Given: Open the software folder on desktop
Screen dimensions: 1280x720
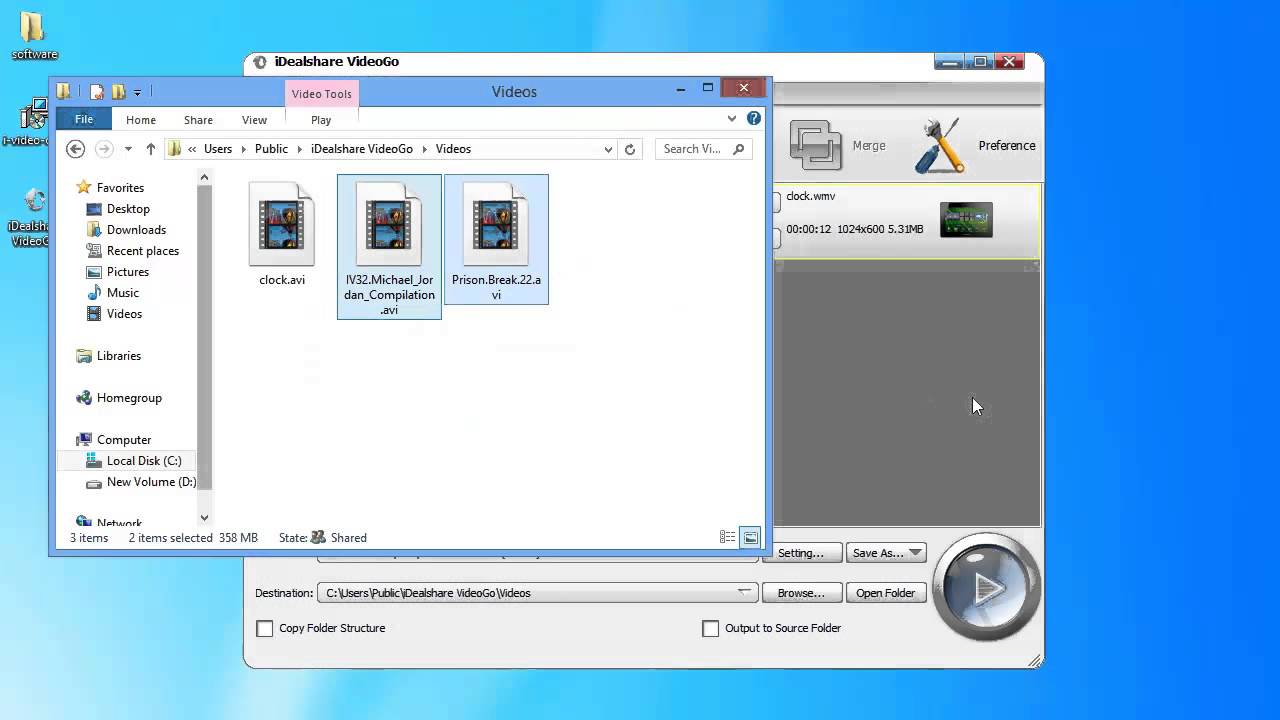Looking at the screenshot, I should pos(34,36).
